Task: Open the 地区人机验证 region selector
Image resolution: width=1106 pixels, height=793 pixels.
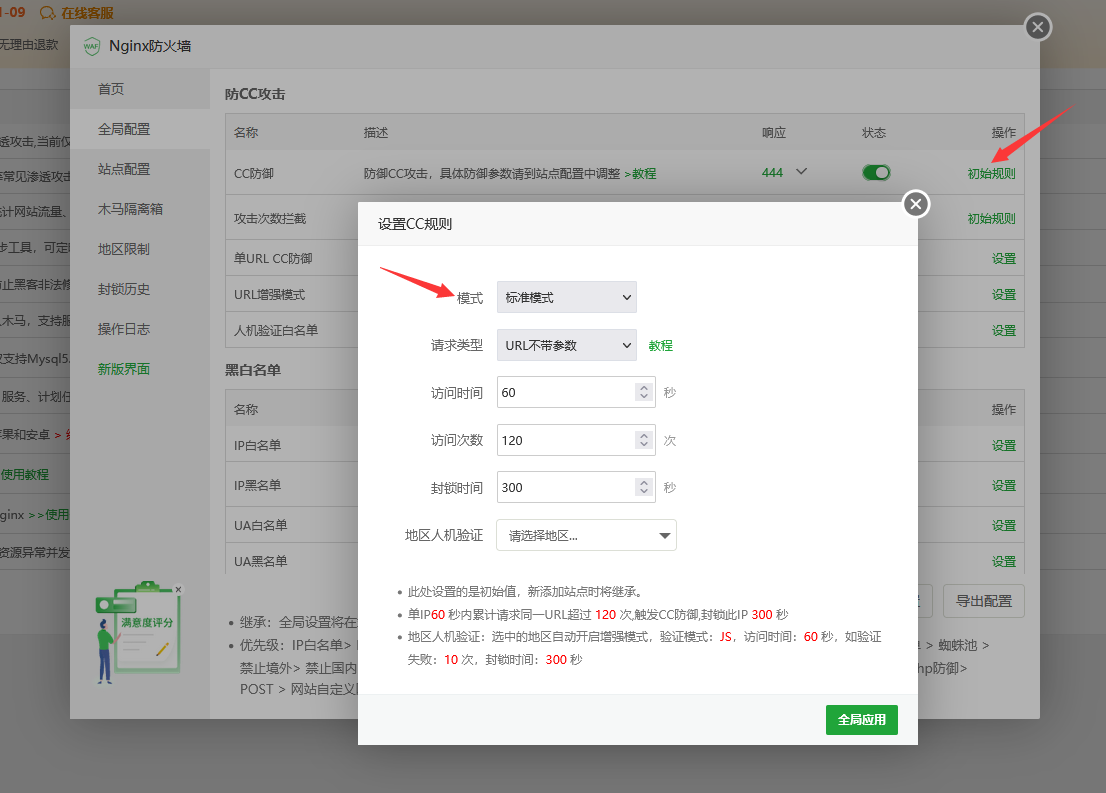Action: tap(586, 535)
